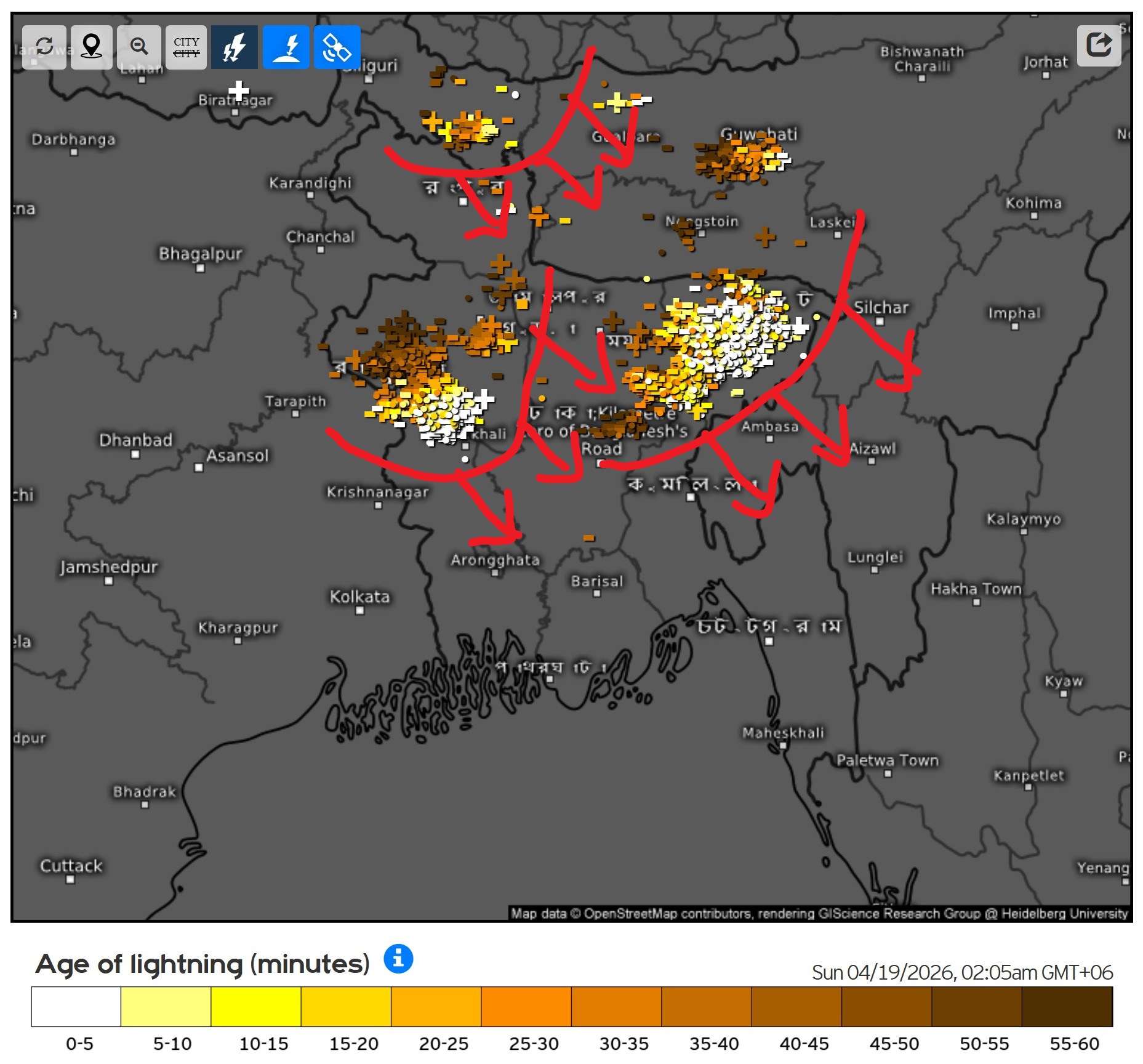Viewport: 1143px width, 1064px height.
Task: Toggle the ground lightning strike layer
Action: 286,47
